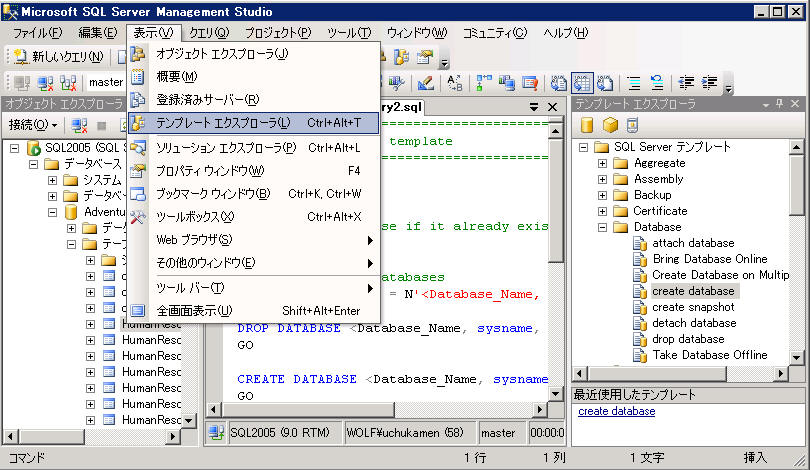Select the SQL Server templates cylinder icon
The image size is (810, 470).
pos(587,125)
